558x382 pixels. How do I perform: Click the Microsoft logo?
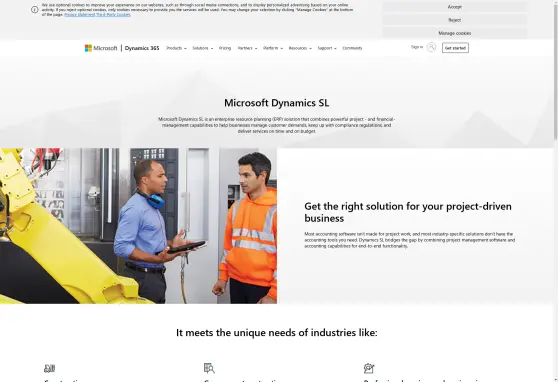pyautogui.click(x=101, y=48)
